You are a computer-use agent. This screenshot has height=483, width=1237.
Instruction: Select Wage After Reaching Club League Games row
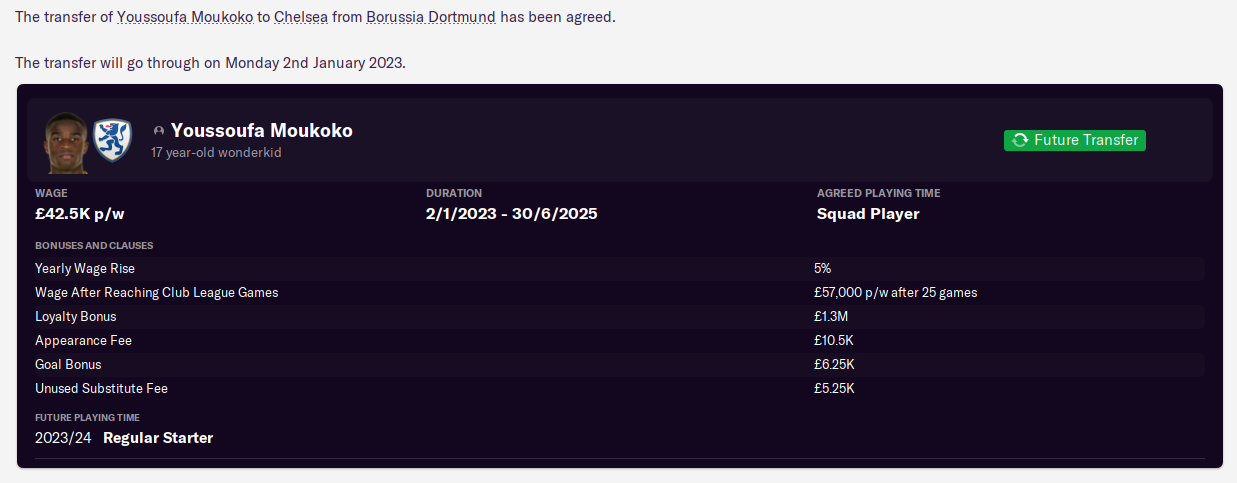pos(619,293)
